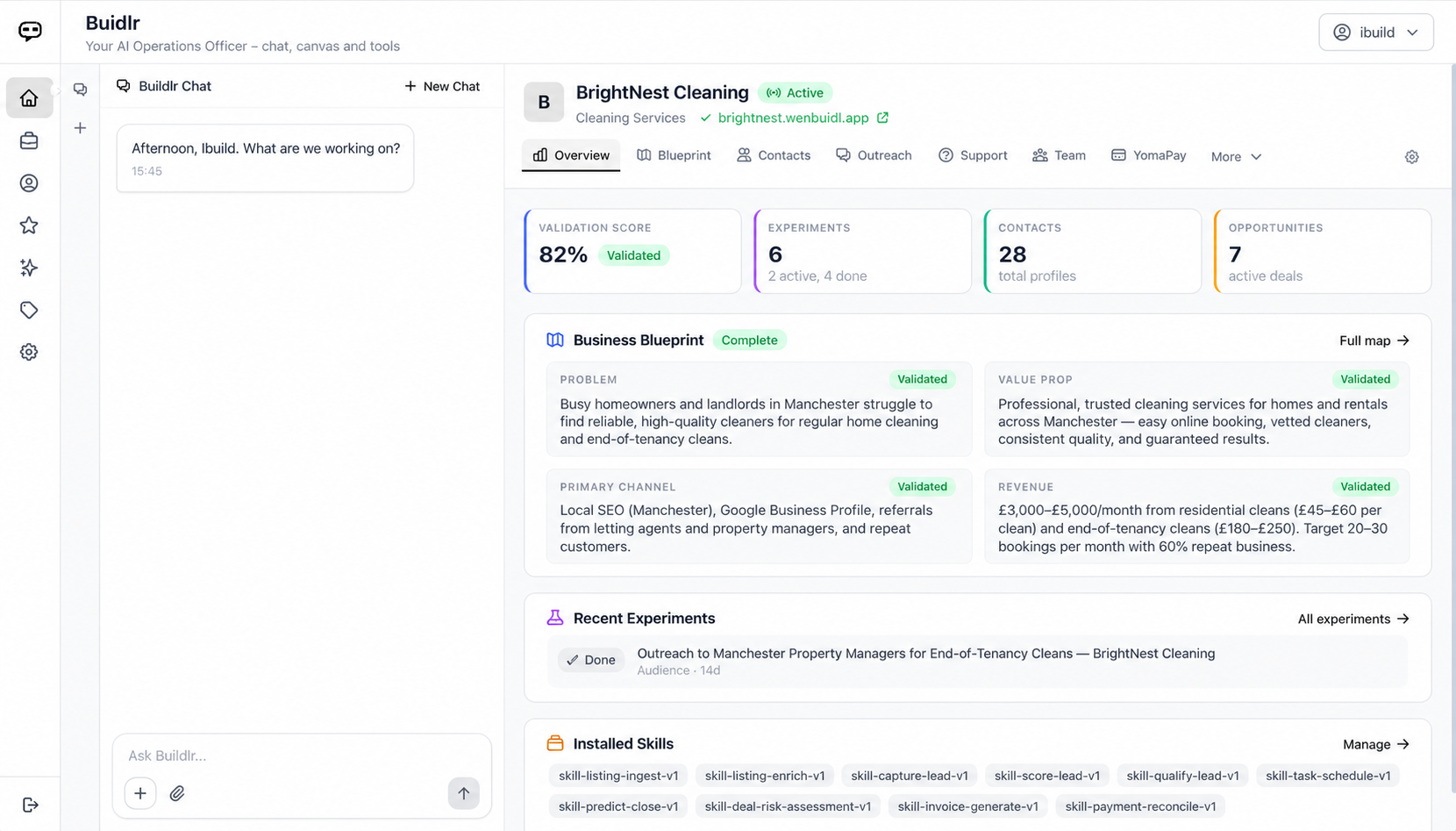
Task: Open the profile icon in the left sidebar
Action: 29,183
